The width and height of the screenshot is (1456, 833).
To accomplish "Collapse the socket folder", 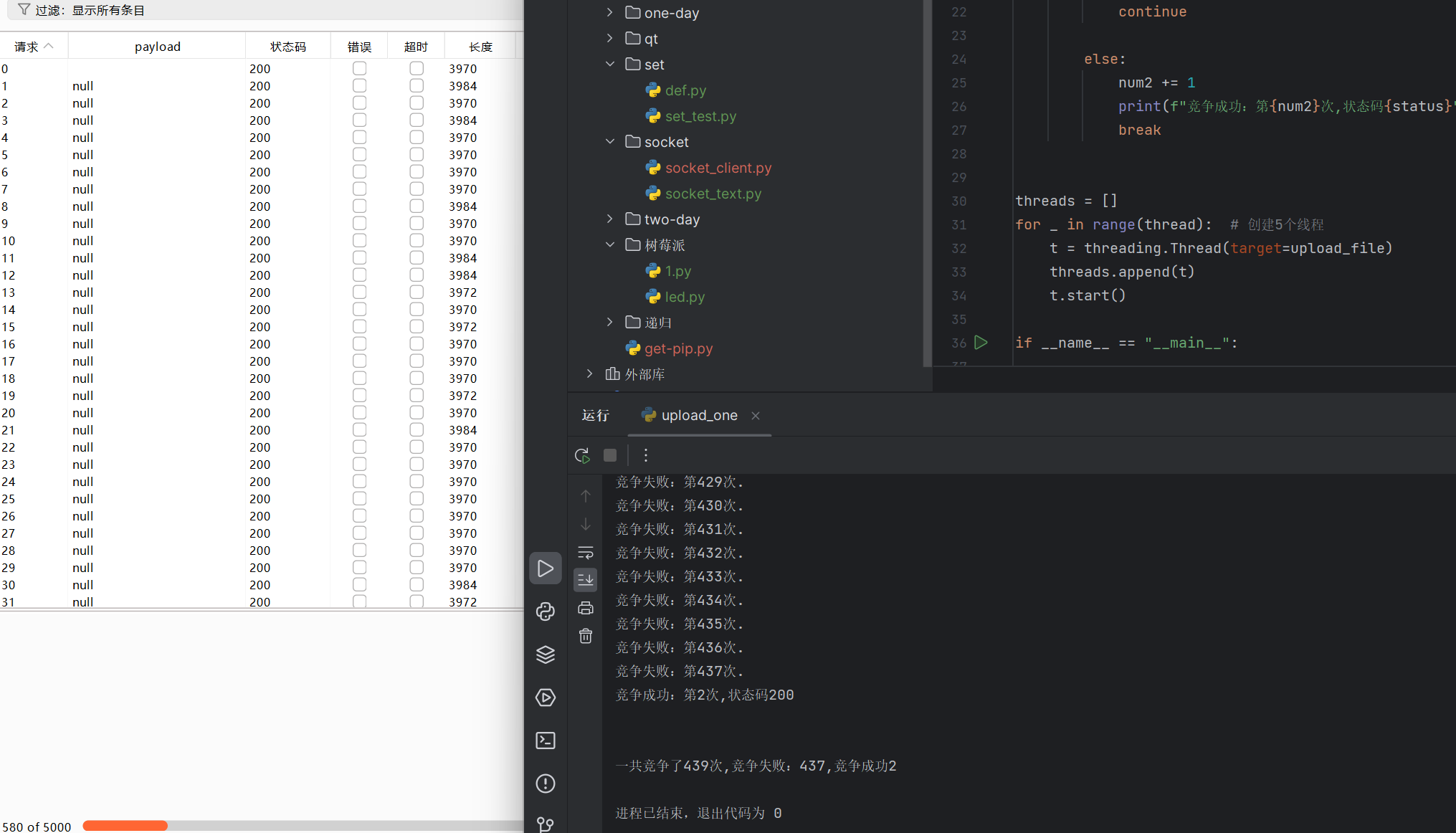I will 609,141.
